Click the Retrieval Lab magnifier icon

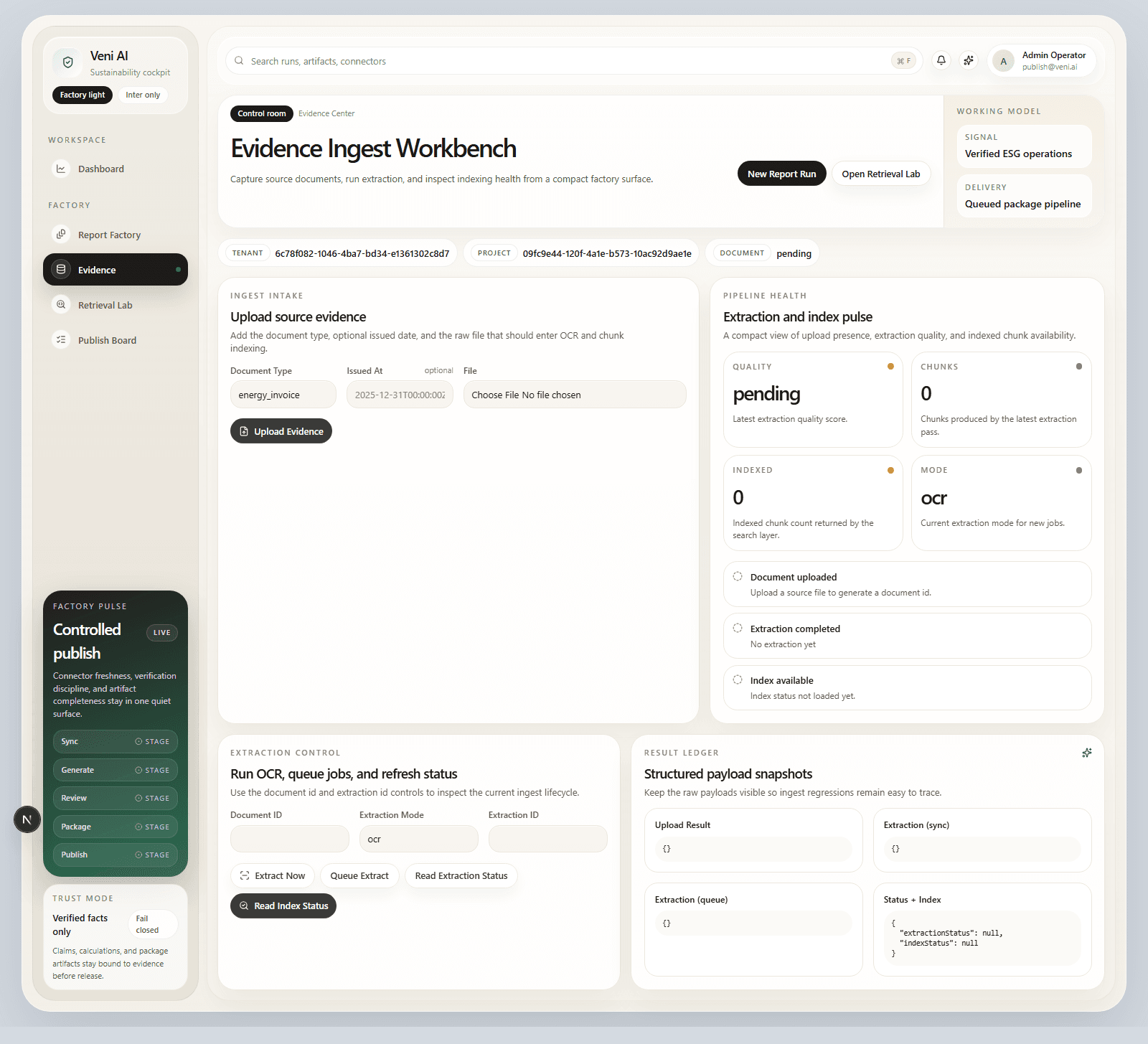(x=61, y=305)
